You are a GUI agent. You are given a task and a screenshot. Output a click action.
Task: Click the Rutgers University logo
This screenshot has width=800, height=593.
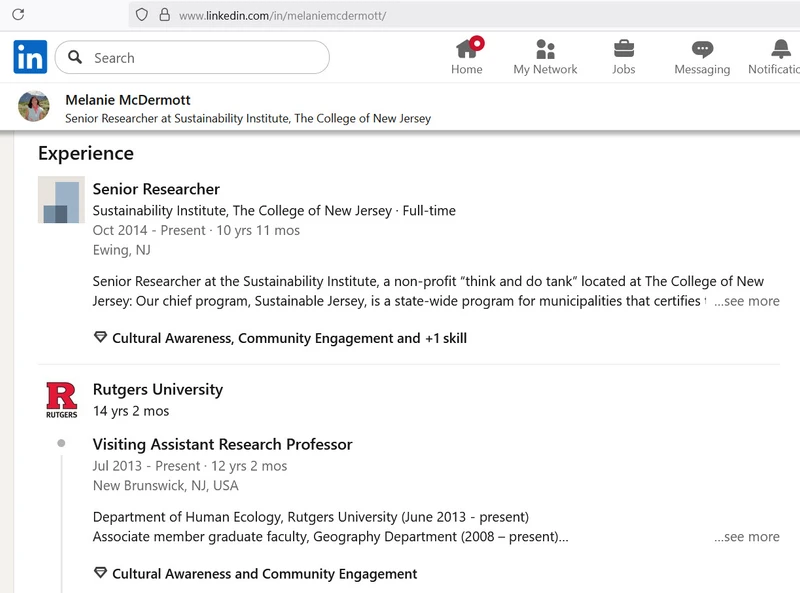click(61, 400)
